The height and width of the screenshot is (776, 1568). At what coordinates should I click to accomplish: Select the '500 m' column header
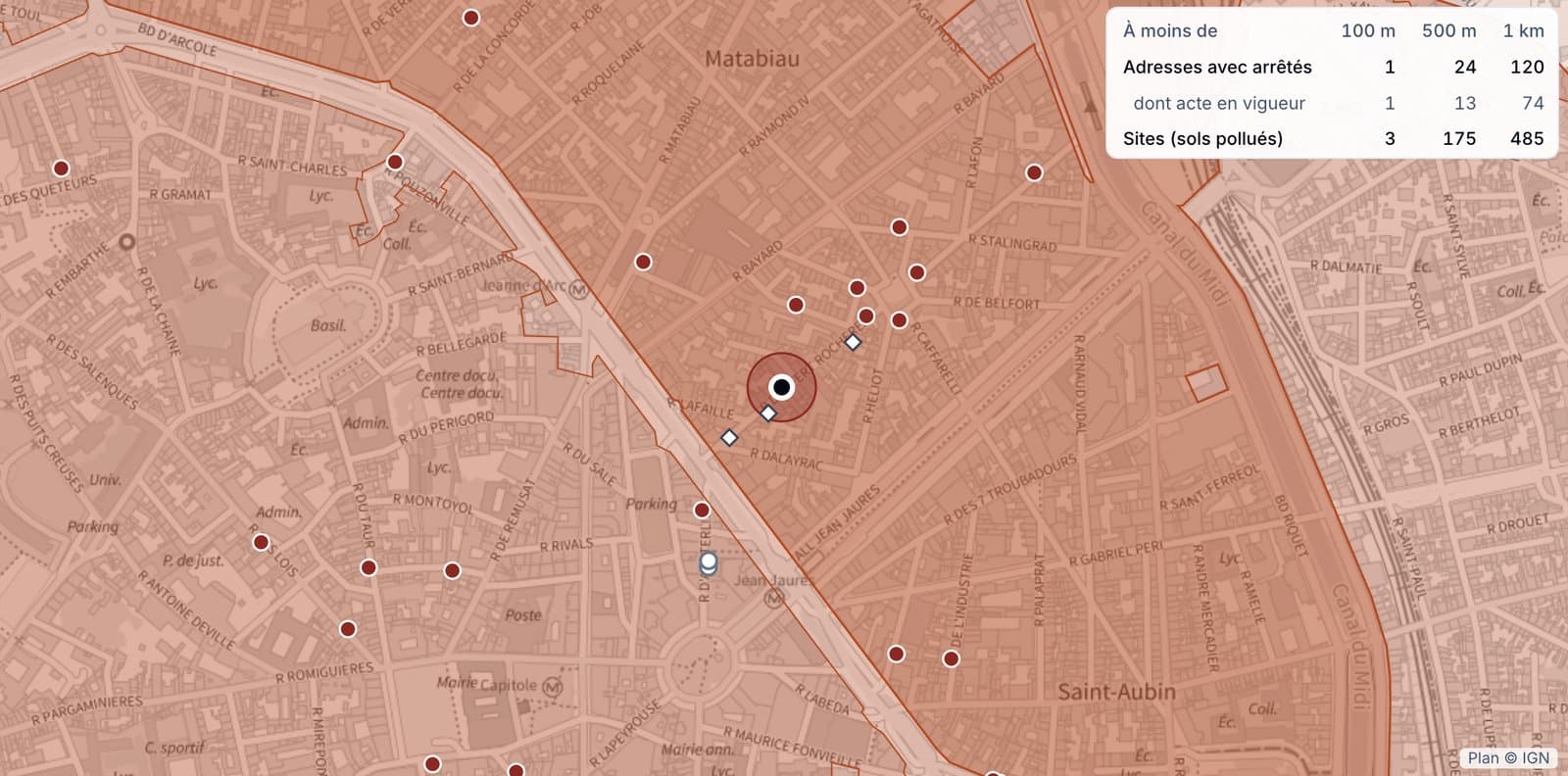click(x=1448, y=30)
